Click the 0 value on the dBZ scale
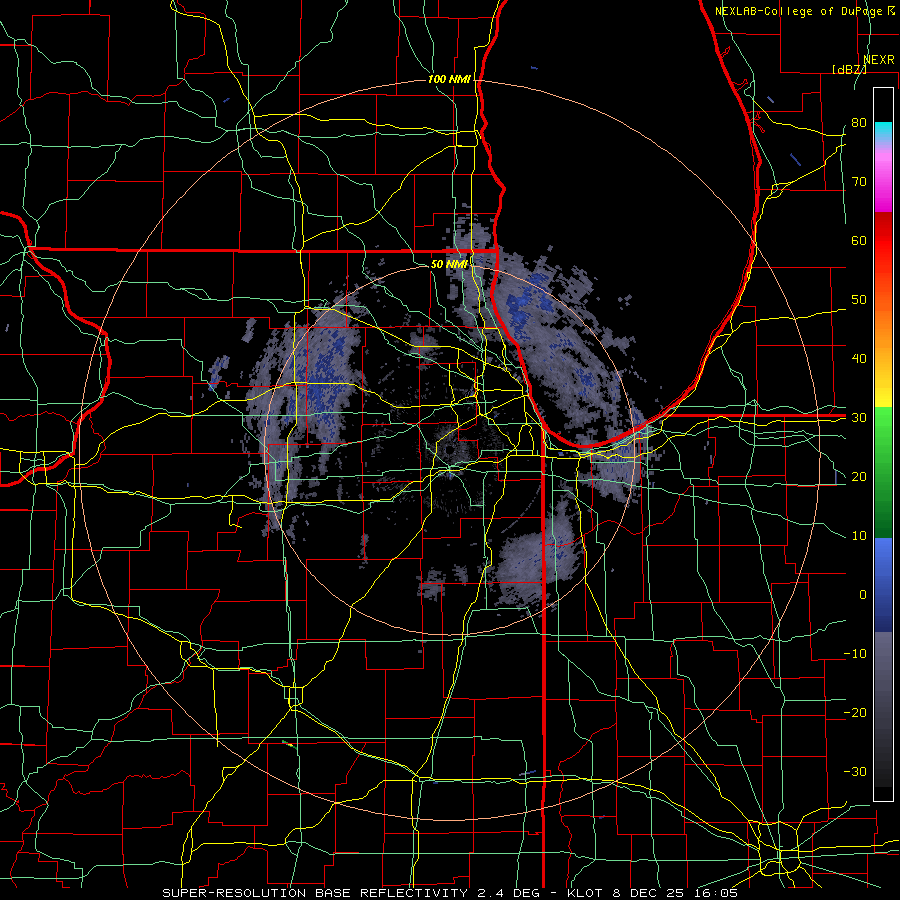The width and height of the screenshot is (900, 900). pos(863,595)
